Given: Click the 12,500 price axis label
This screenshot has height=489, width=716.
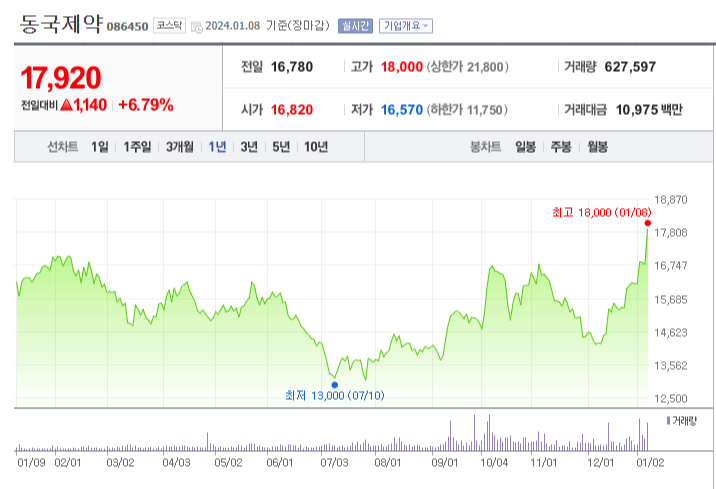Looking at the screenshot, I should 671,399.
